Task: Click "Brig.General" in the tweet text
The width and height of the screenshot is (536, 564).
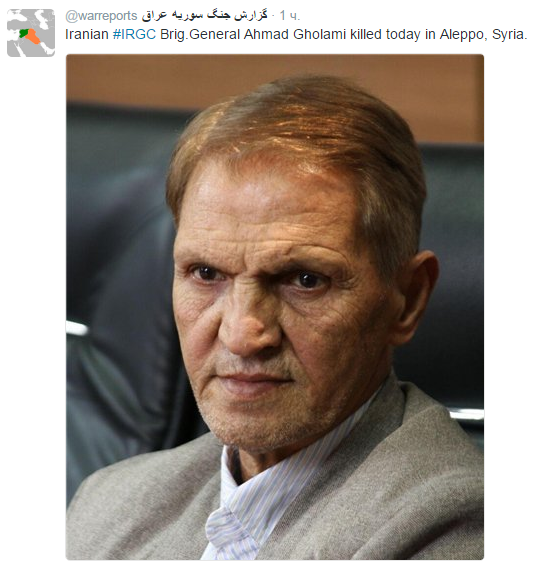Action: 200,35
